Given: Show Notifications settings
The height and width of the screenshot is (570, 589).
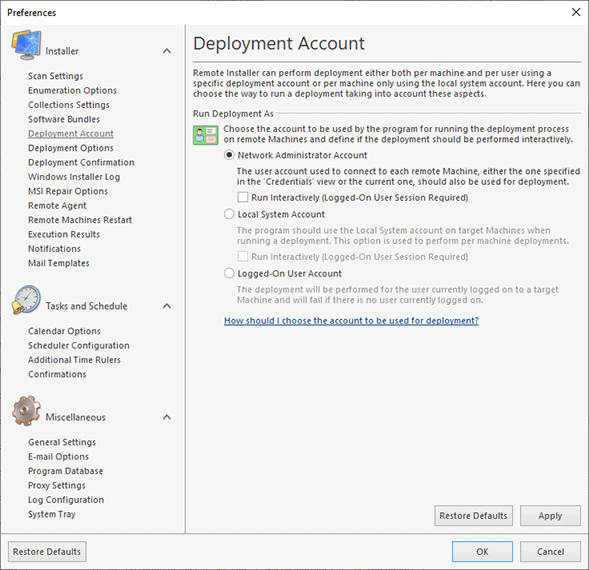Looking at the screenshot, I should click(54, 249).
